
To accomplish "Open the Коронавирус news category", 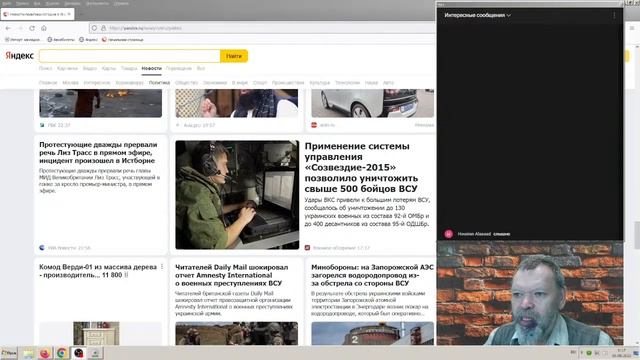I will click(x=129, y=83).
